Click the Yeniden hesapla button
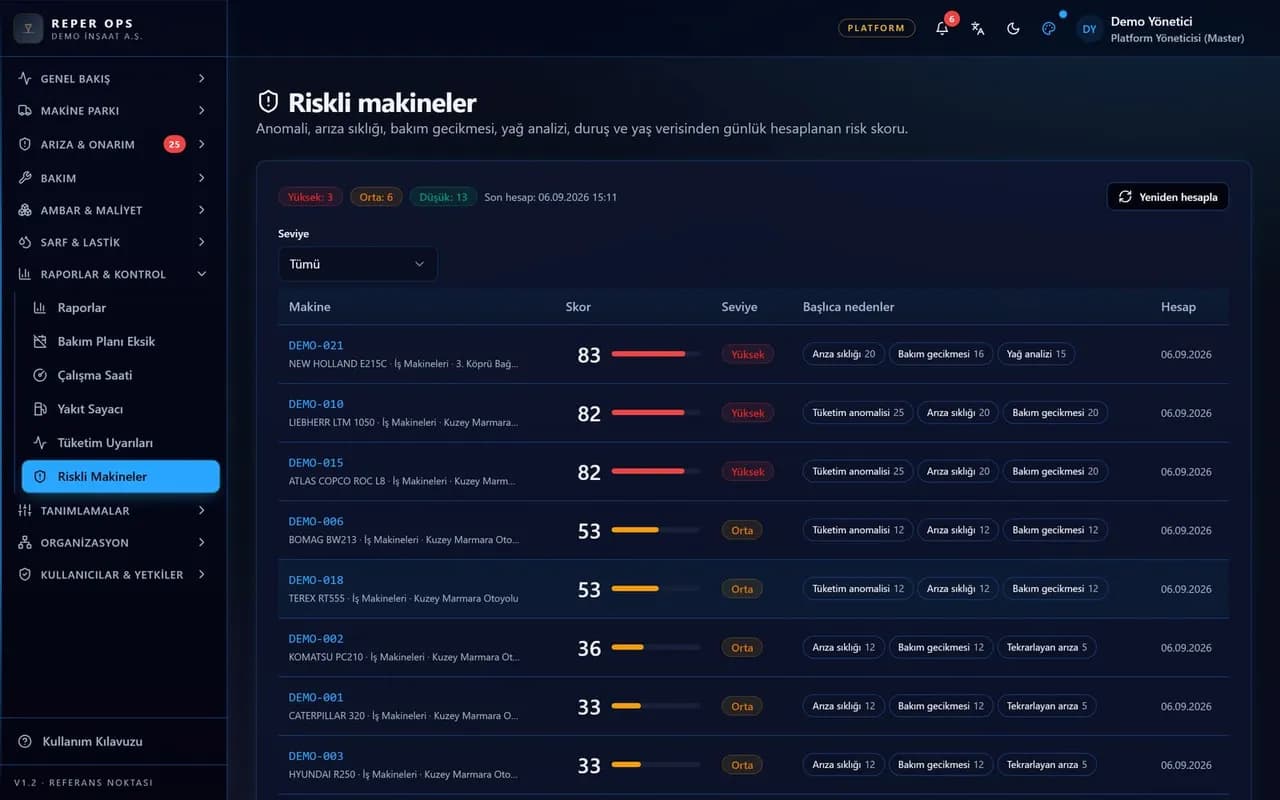 [x=1168, y=197]
